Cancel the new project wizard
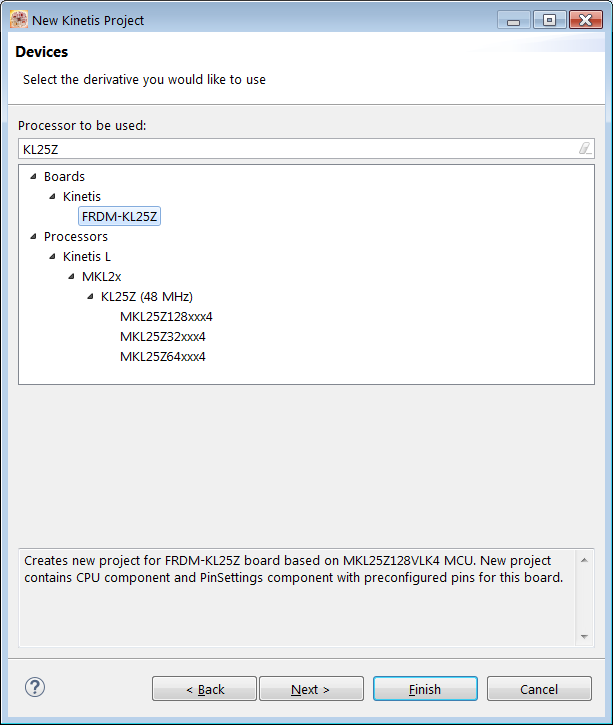 (539, 689)
